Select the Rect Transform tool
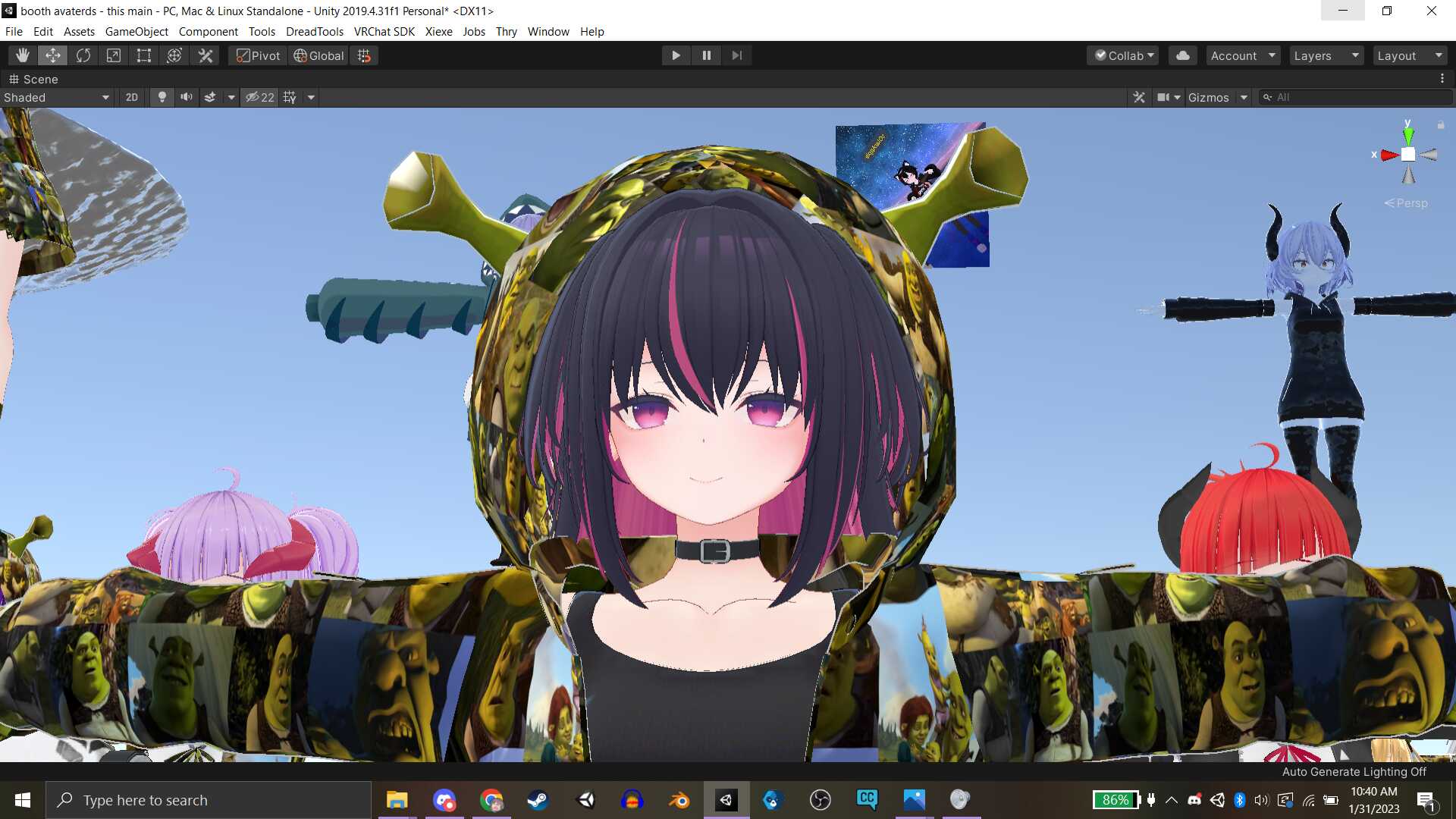Image resolution: width=1456 pixels, height=819 pixels. point(143,55)
